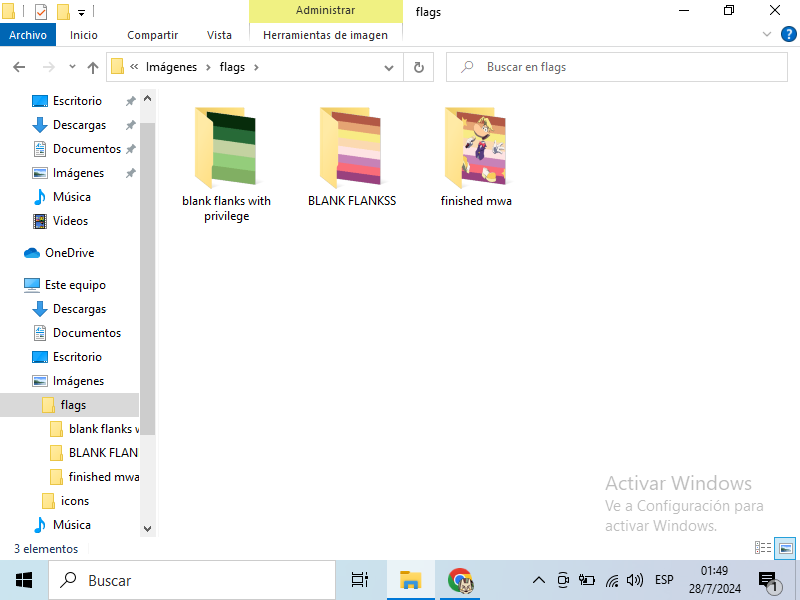Open Customize Quick Access Toolbar dropdown
The height and width of the screenshot is (600, 800).
click(x=81, y=12)
